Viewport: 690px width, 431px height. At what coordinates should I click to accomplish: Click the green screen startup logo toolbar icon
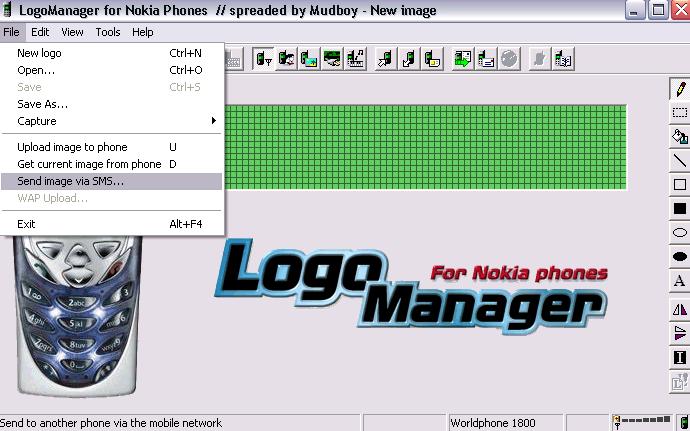332,59
